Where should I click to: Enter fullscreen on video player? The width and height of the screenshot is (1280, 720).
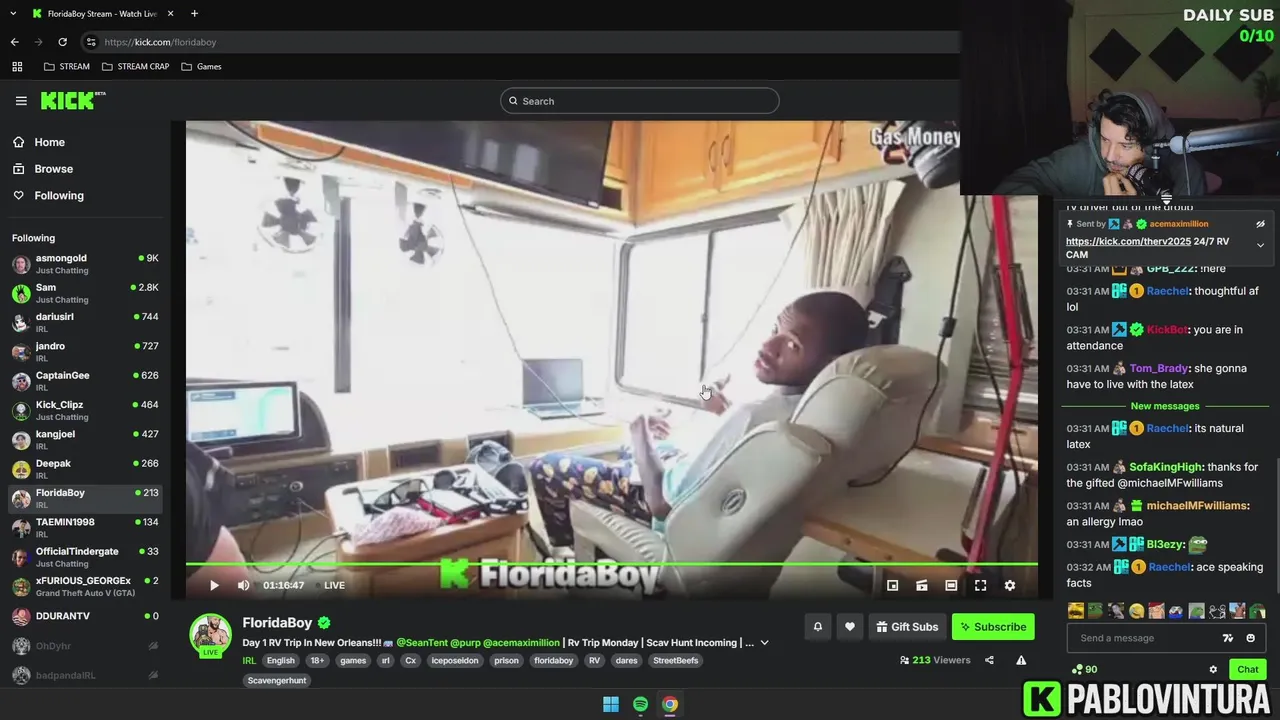[980, 585]
